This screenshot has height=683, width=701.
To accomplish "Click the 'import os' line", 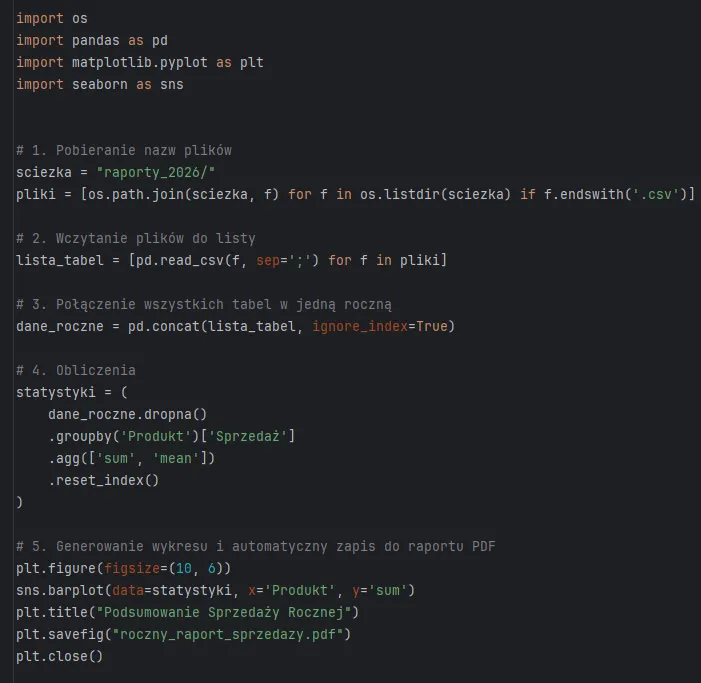I will tap(52, 18).
